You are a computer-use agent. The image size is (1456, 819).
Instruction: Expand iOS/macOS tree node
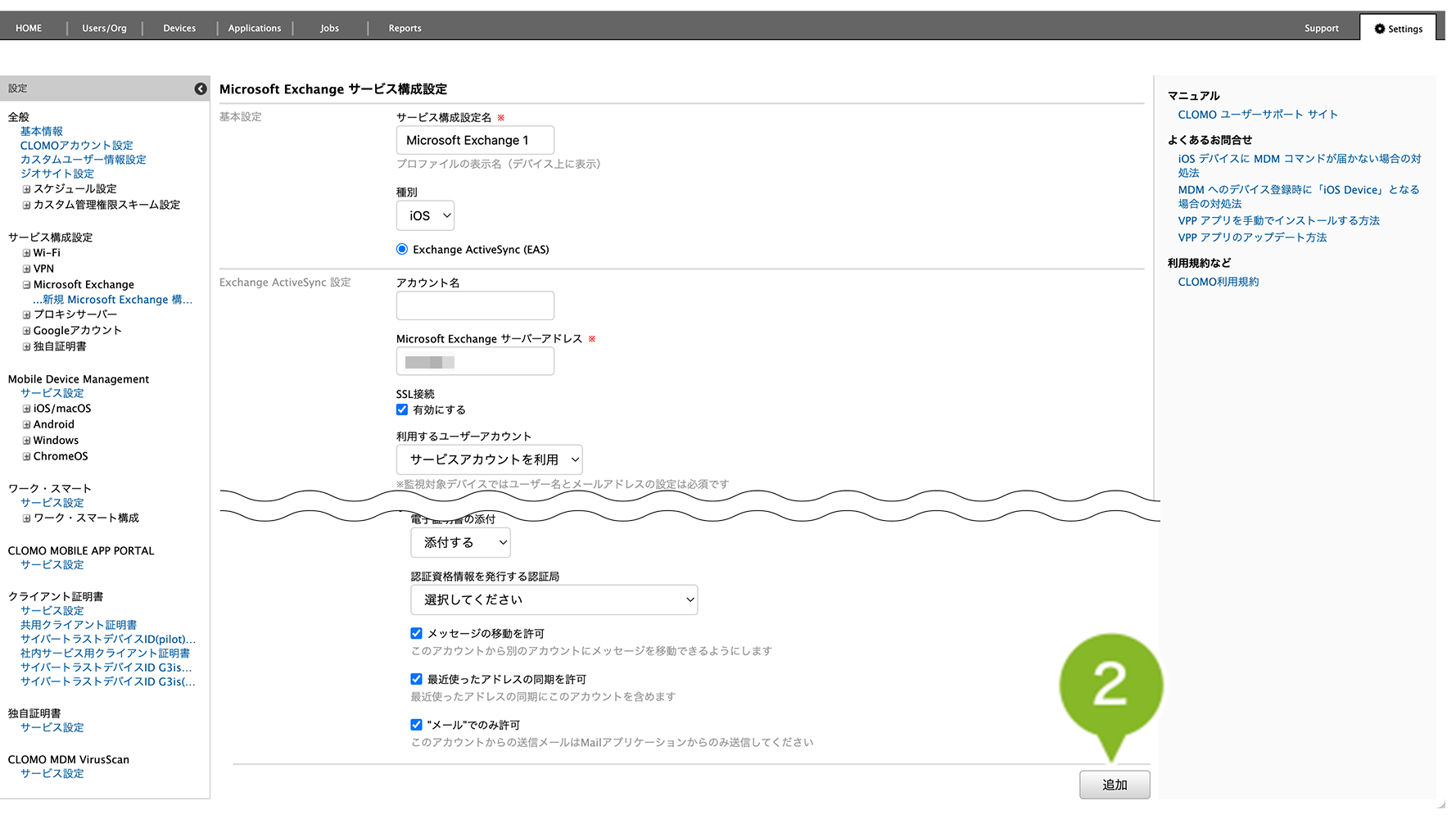pyautogui.click(x=26, y=409)
